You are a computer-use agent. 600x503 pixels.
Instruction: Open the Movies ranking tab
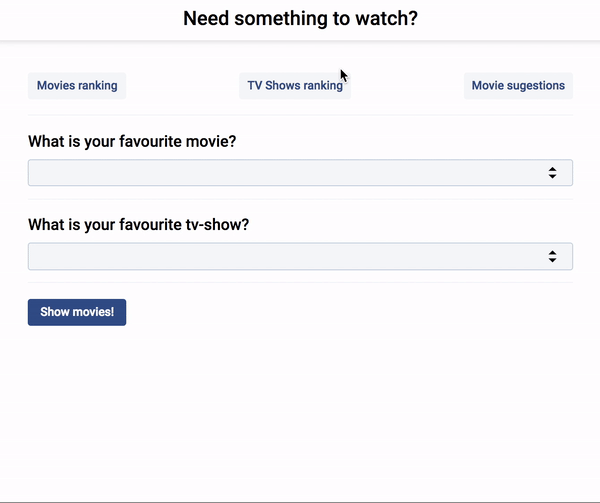coord(77,86)
